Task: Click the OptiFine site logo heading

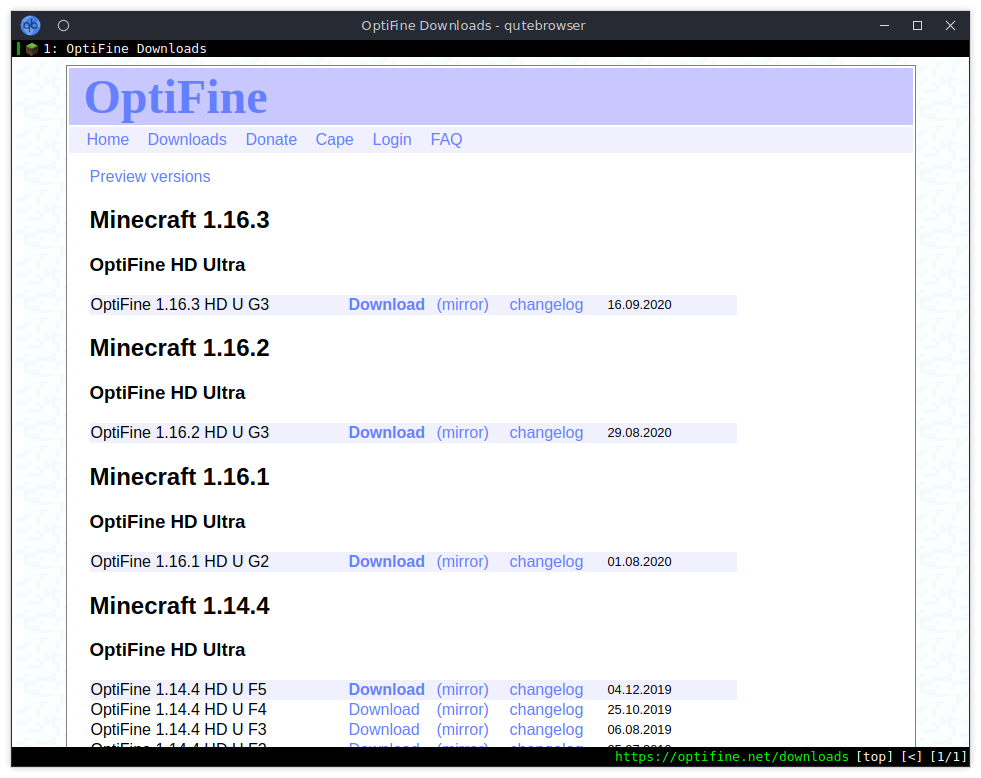Action: coord(176,98)
